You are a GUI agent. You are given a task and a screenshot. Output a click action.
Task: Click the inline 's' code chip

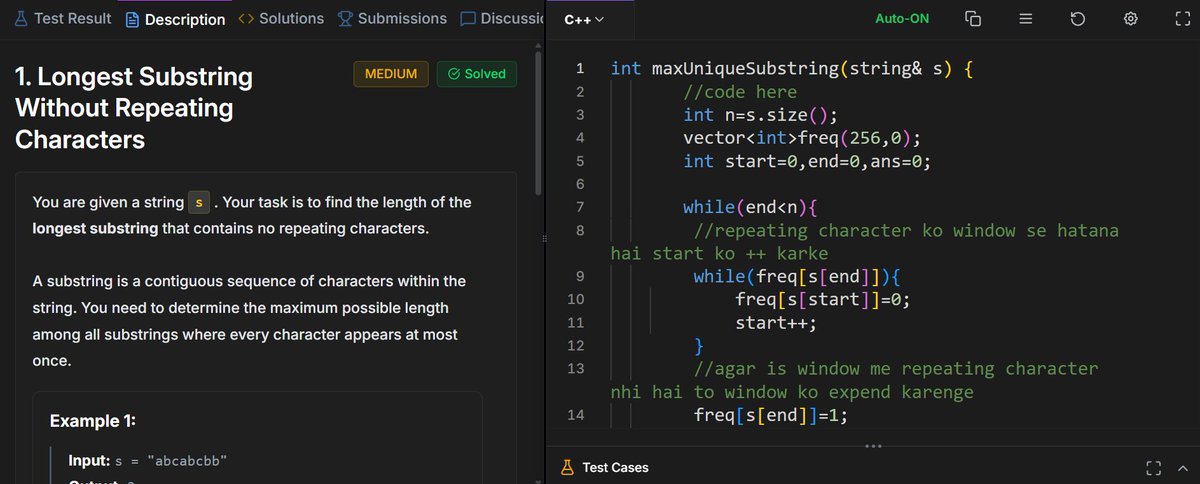[x=200, y=203]
